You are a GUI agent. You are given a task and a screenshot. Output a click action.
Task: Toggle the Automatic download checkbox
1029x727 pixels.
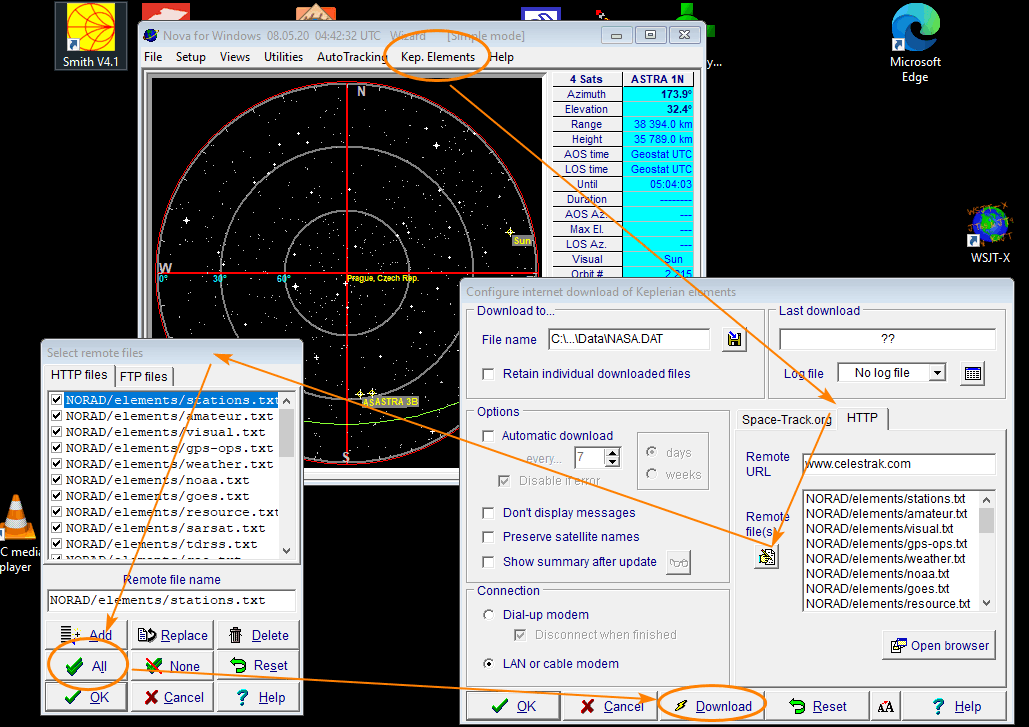point(488,436)
